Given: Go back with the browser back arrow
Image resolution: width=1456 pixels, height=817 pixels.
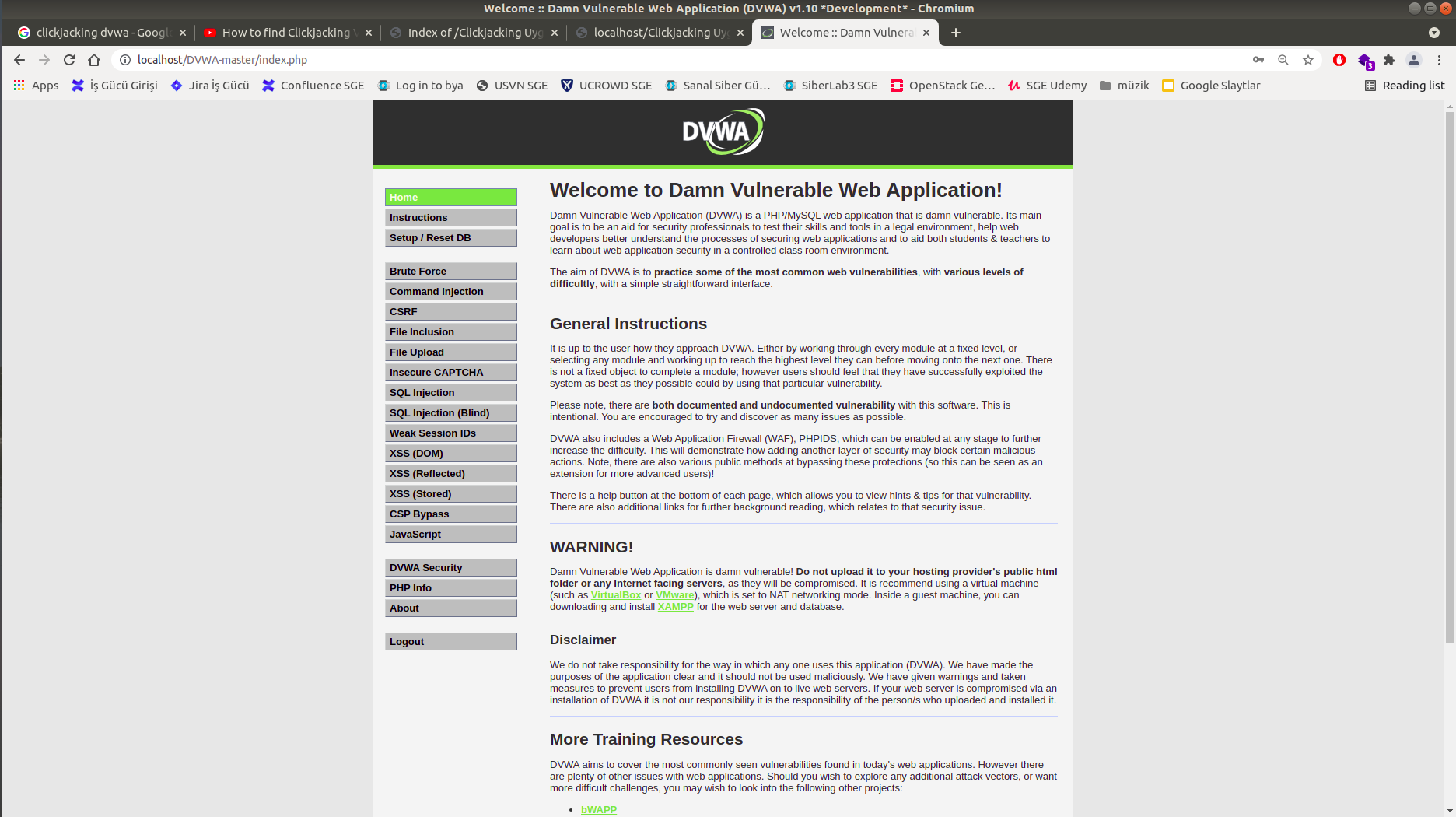Looking at the screenshot, I should (x=19, y=60).
